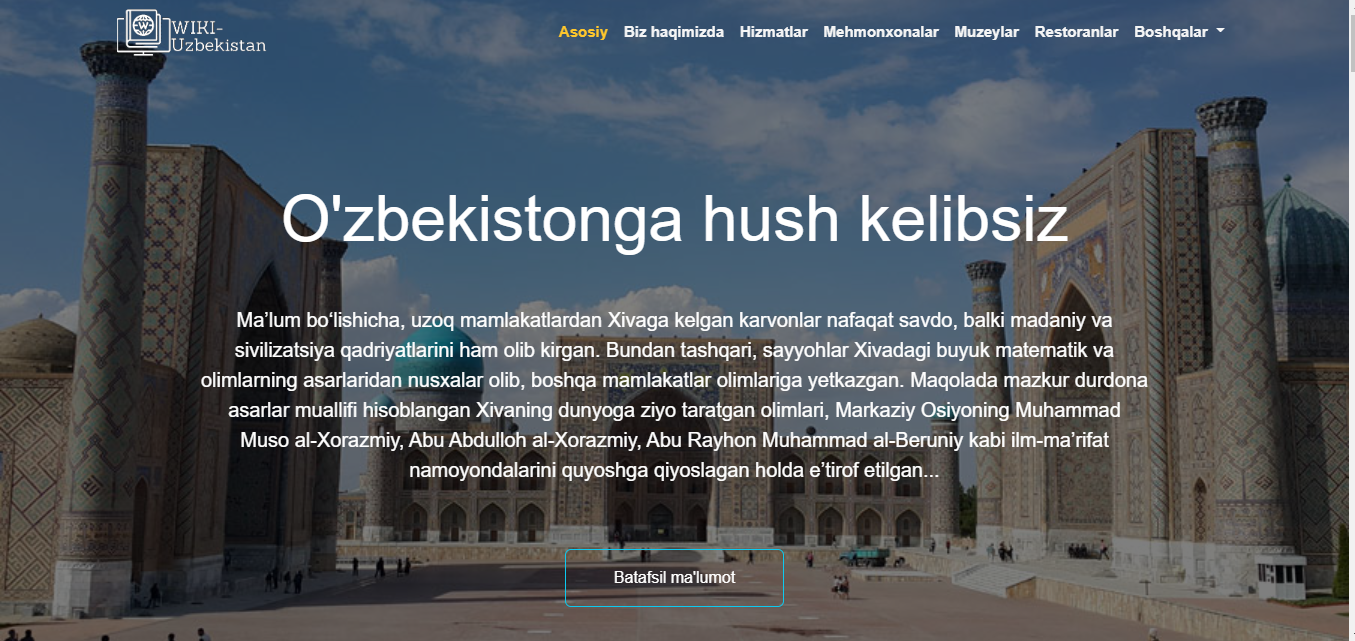Expand the Boshqalar dropdown
Screen dimensions: 1355x641
1179,31
